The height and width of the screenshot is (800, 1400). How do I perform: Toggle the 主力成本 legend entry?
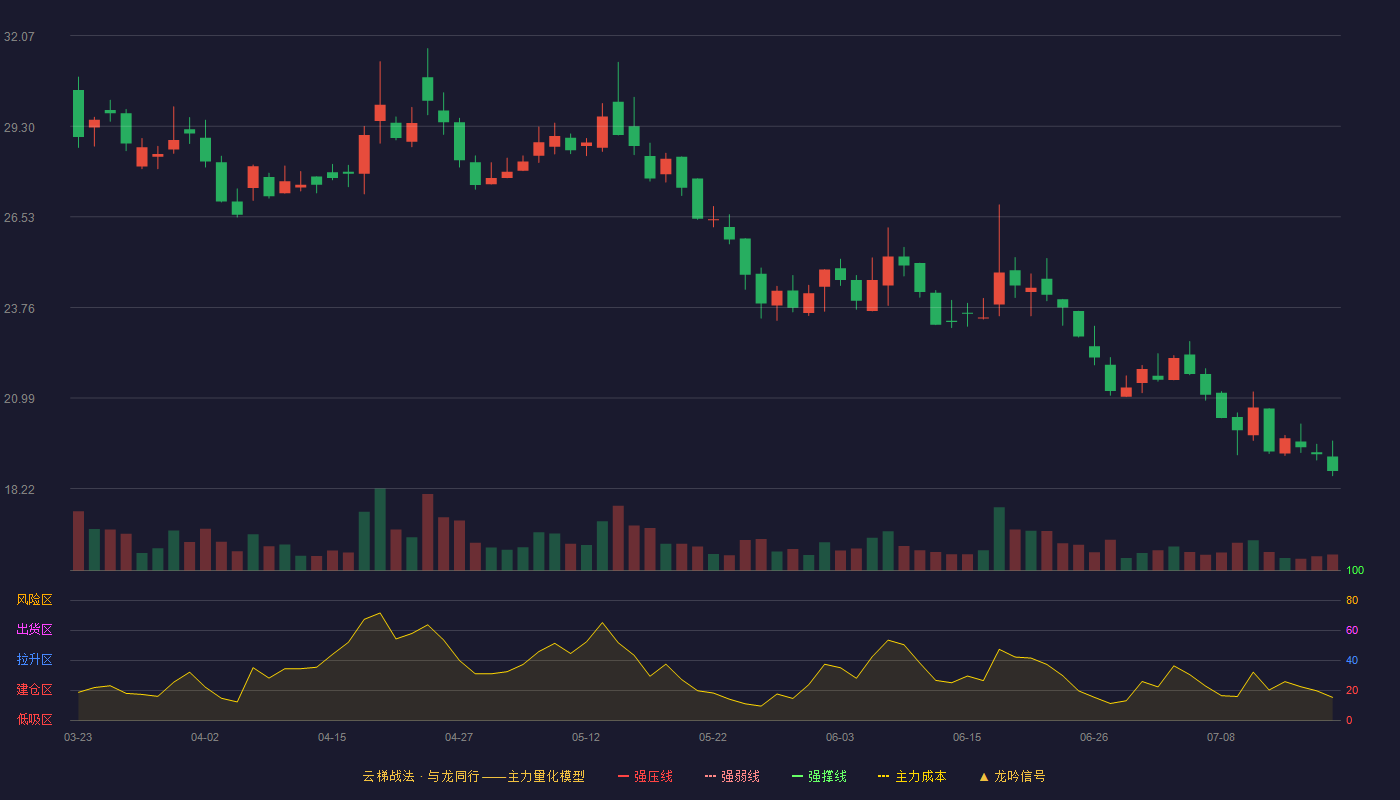(x=912, y=776)
